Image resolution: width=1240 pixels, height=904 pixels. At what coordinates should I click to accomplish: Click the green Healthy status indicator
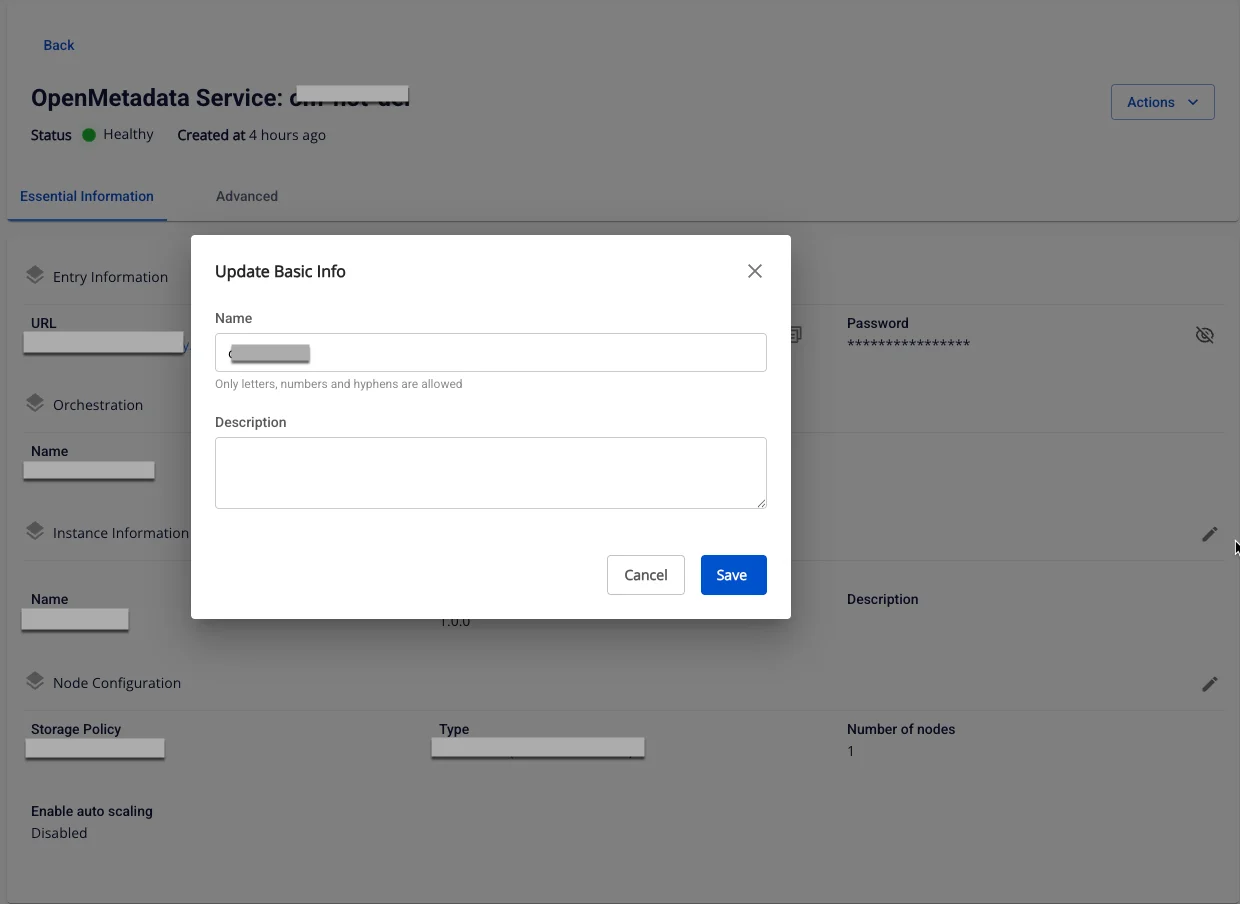coord(89,135)
